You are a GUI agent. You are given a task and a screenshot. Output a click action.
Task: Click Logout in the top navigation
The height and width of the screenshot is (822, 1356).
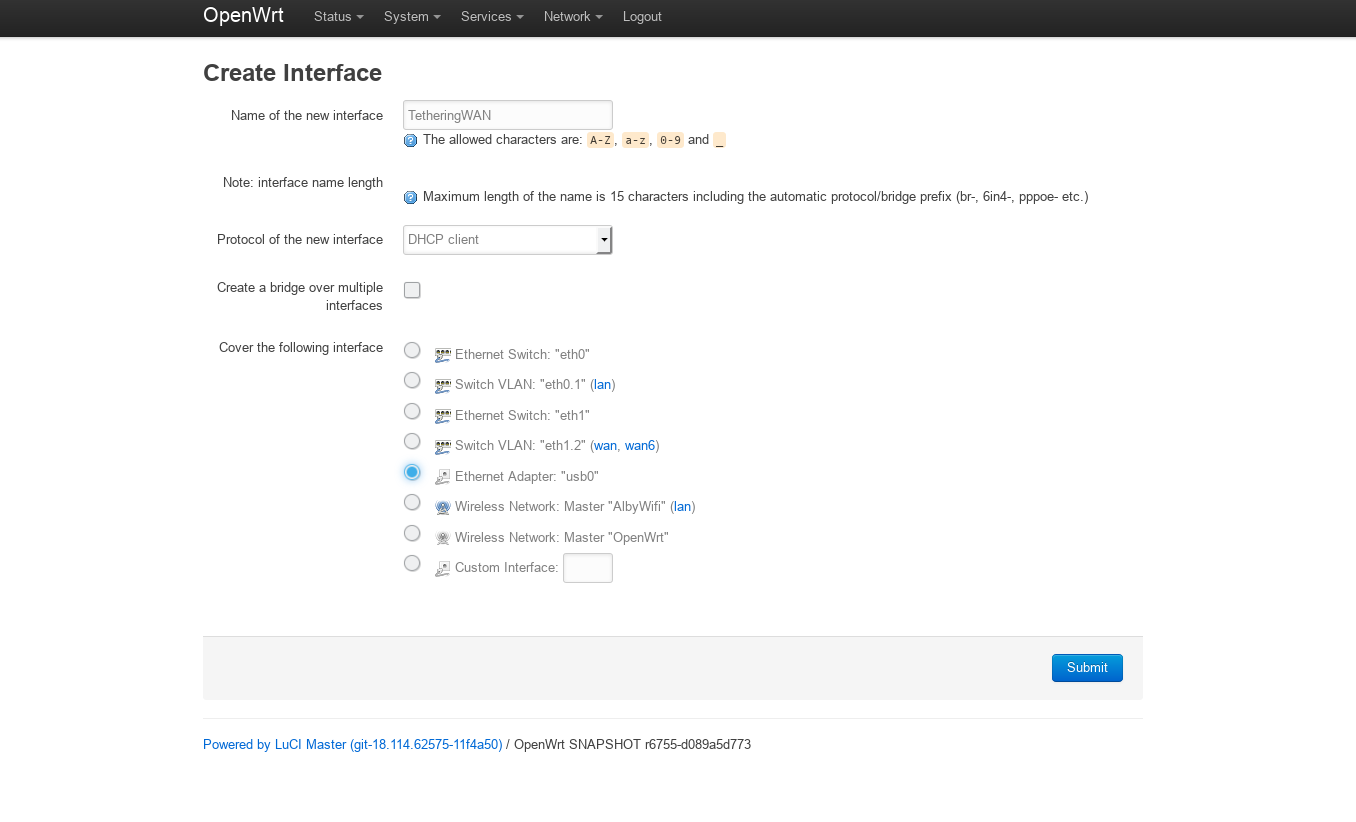point(642,17)
